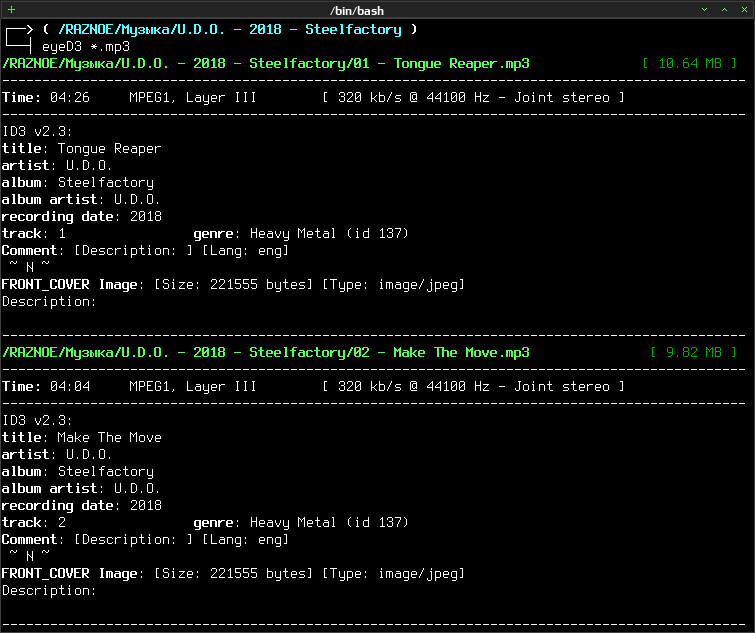Click the track: 2 line

(x=34, y=523)
